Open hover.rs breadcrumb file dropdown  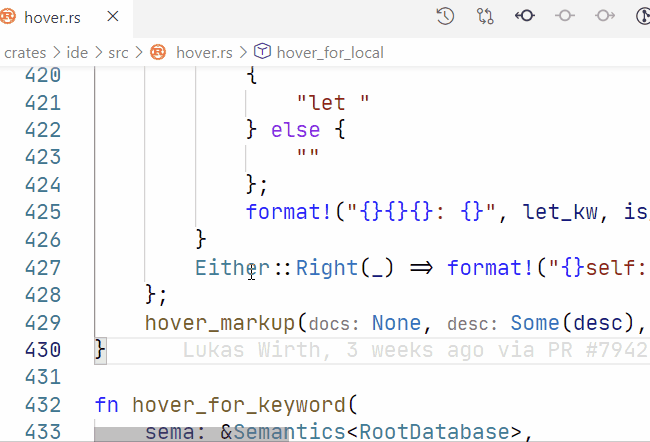coord(204,52)
